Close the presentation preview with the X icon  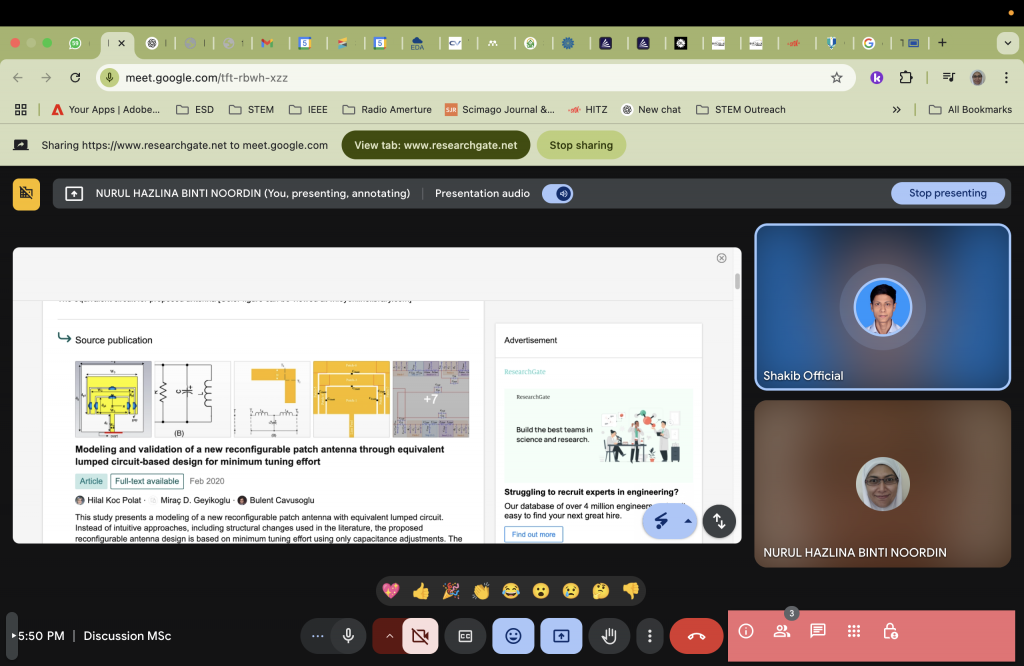(x=722, y=258)
